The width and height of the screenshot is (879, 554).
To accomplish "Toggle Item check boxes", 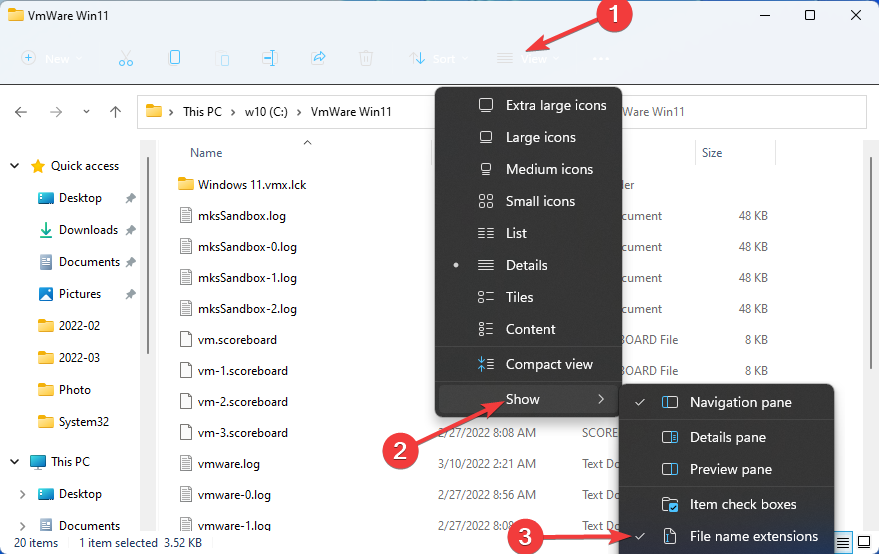I will click(x=727, y=505).
